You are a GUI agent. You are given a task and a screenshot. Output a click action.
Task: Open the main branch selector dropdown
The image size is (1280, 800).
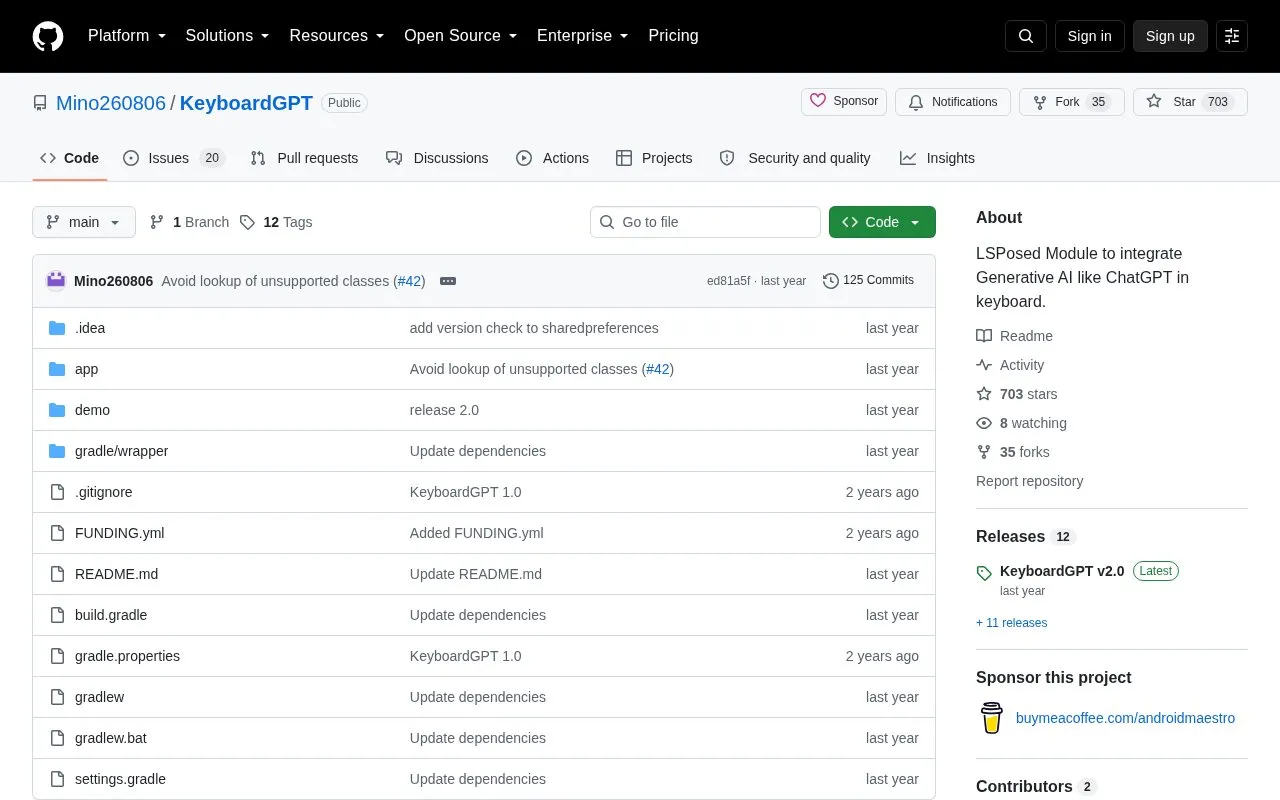click(x=84, y=222)
